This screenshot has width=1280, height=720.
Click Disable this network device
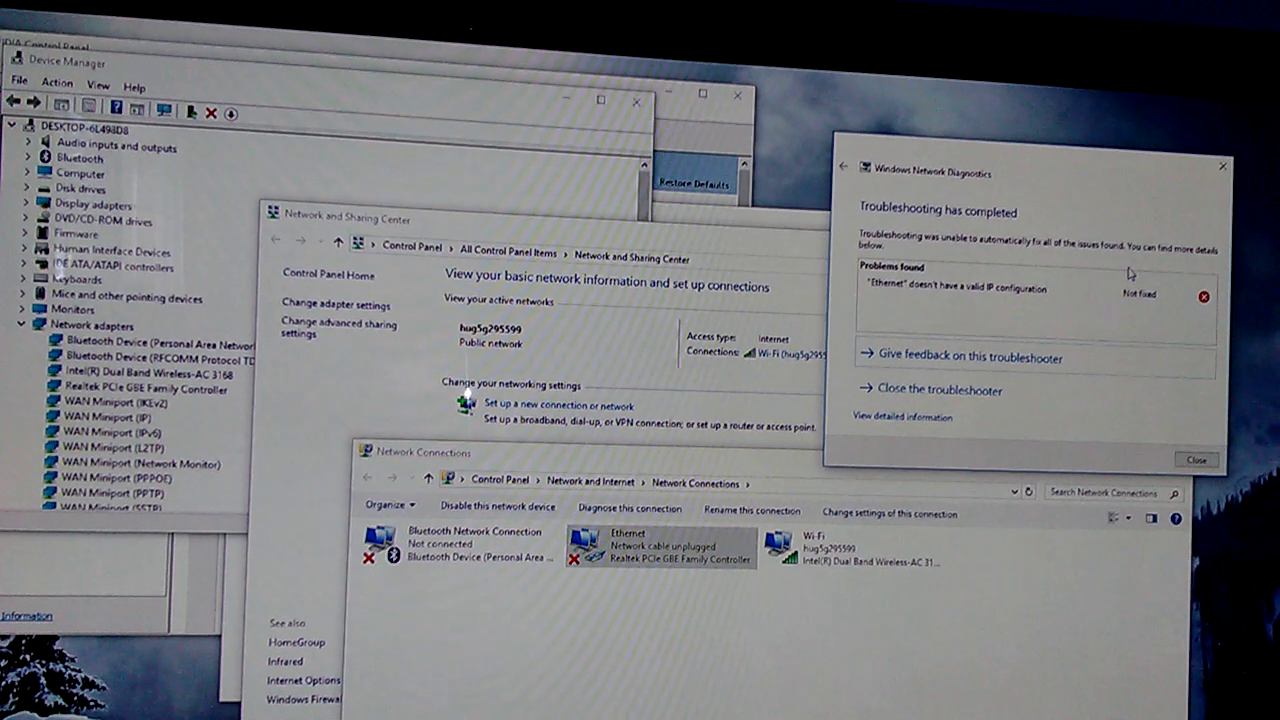tap(498, 507)
